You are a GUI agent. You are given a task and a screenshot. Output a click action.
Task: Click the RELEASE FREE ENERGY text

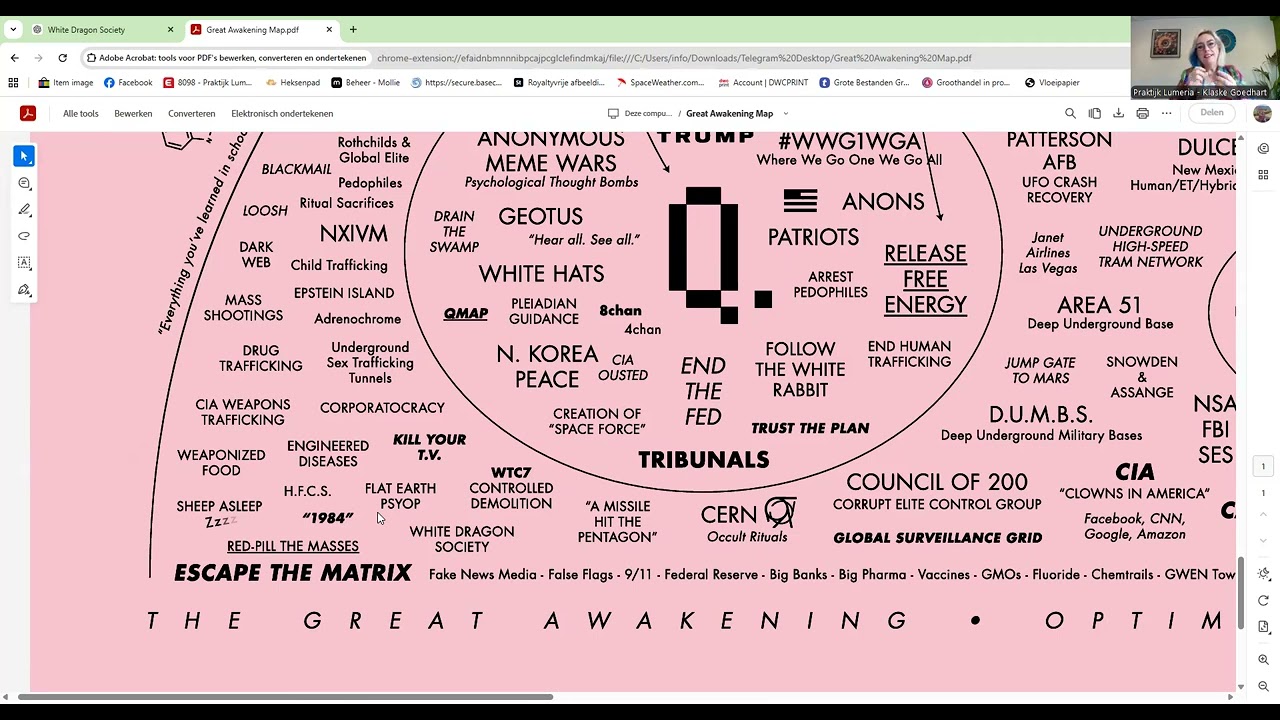[x=925, y=279]
